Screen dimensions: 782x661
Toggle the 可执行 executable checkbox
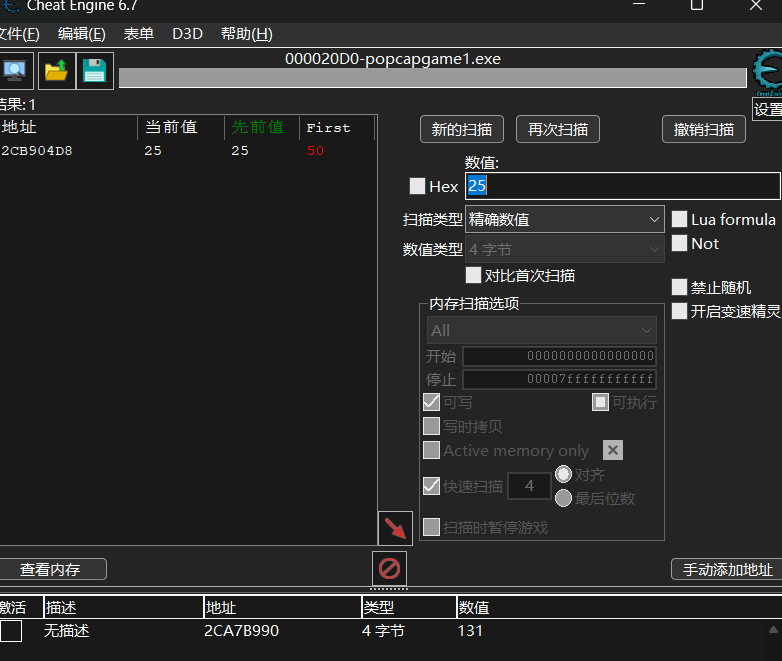[600, 402]
